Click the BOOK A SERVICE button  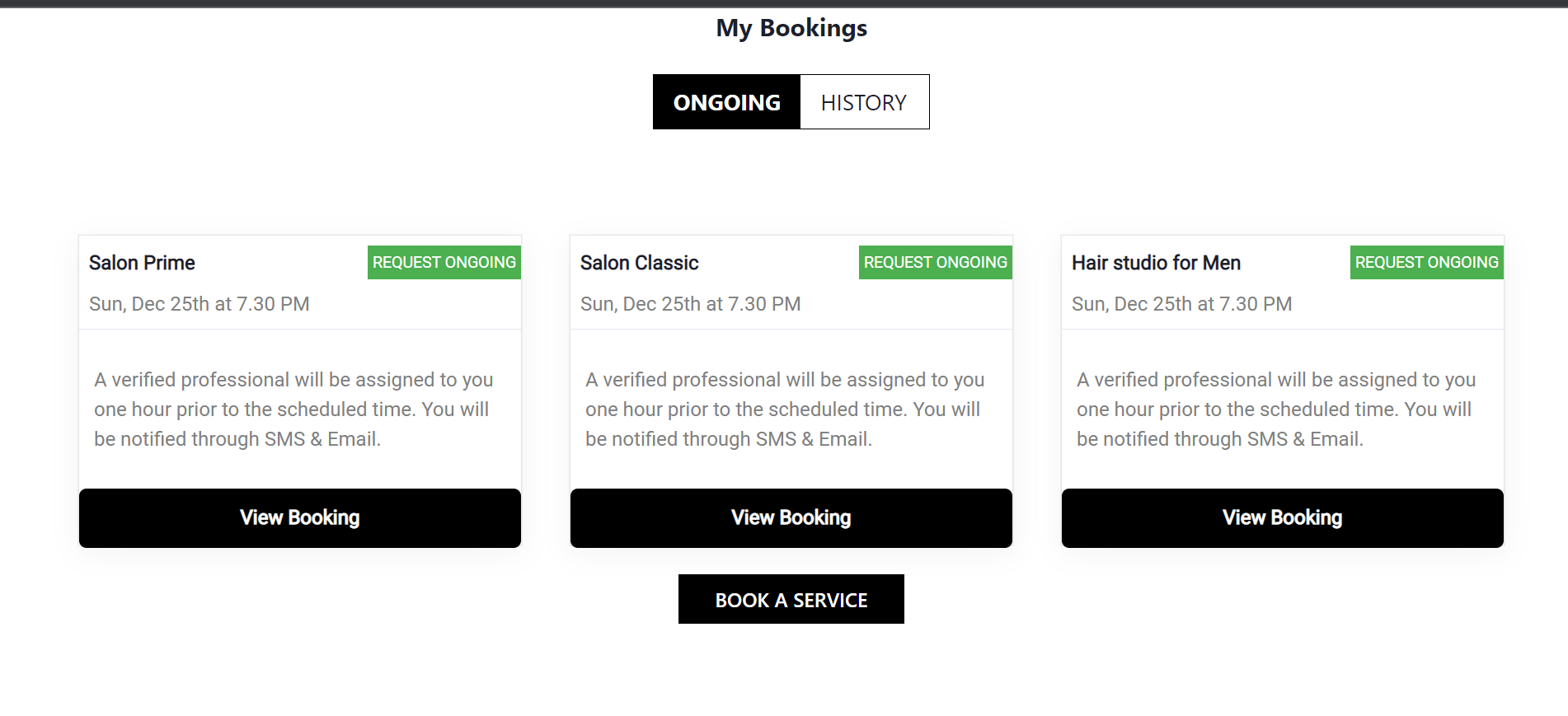coord(791,599)
